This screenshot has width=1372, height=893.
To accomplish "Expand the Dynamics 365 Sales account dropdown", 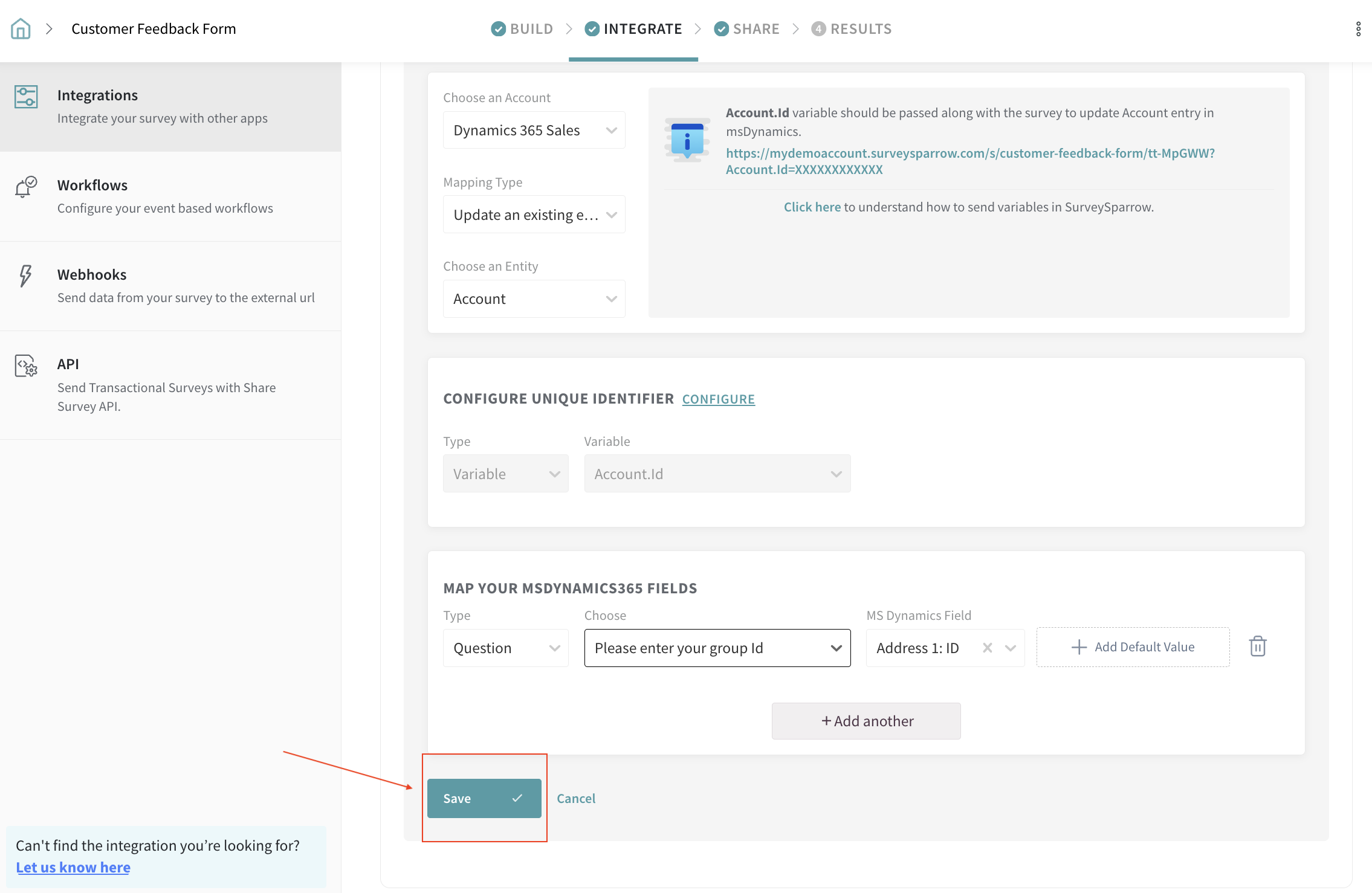I will [534, 130].
